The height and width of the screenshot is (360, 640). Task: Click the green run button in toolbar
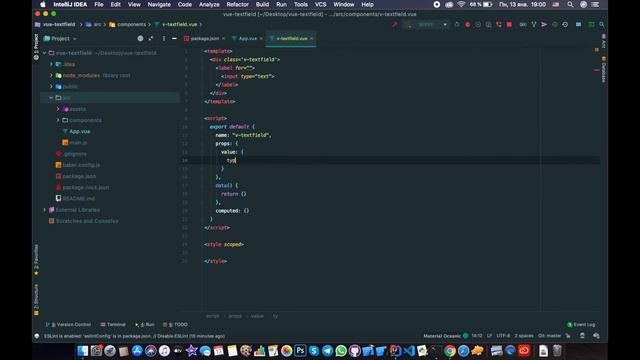tap(457, 24)
